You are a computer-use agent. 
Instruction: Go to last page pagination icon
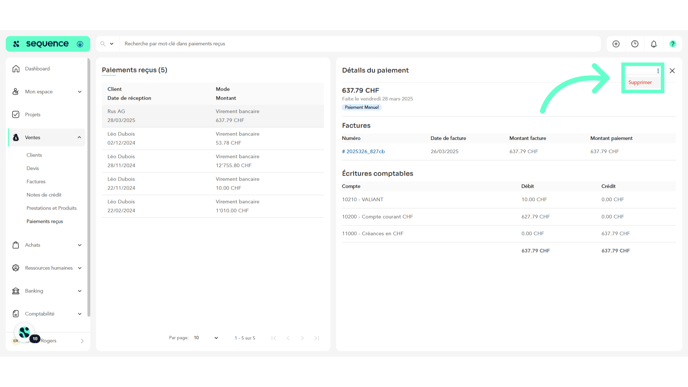pyautogui.click(x=316, y=338)
